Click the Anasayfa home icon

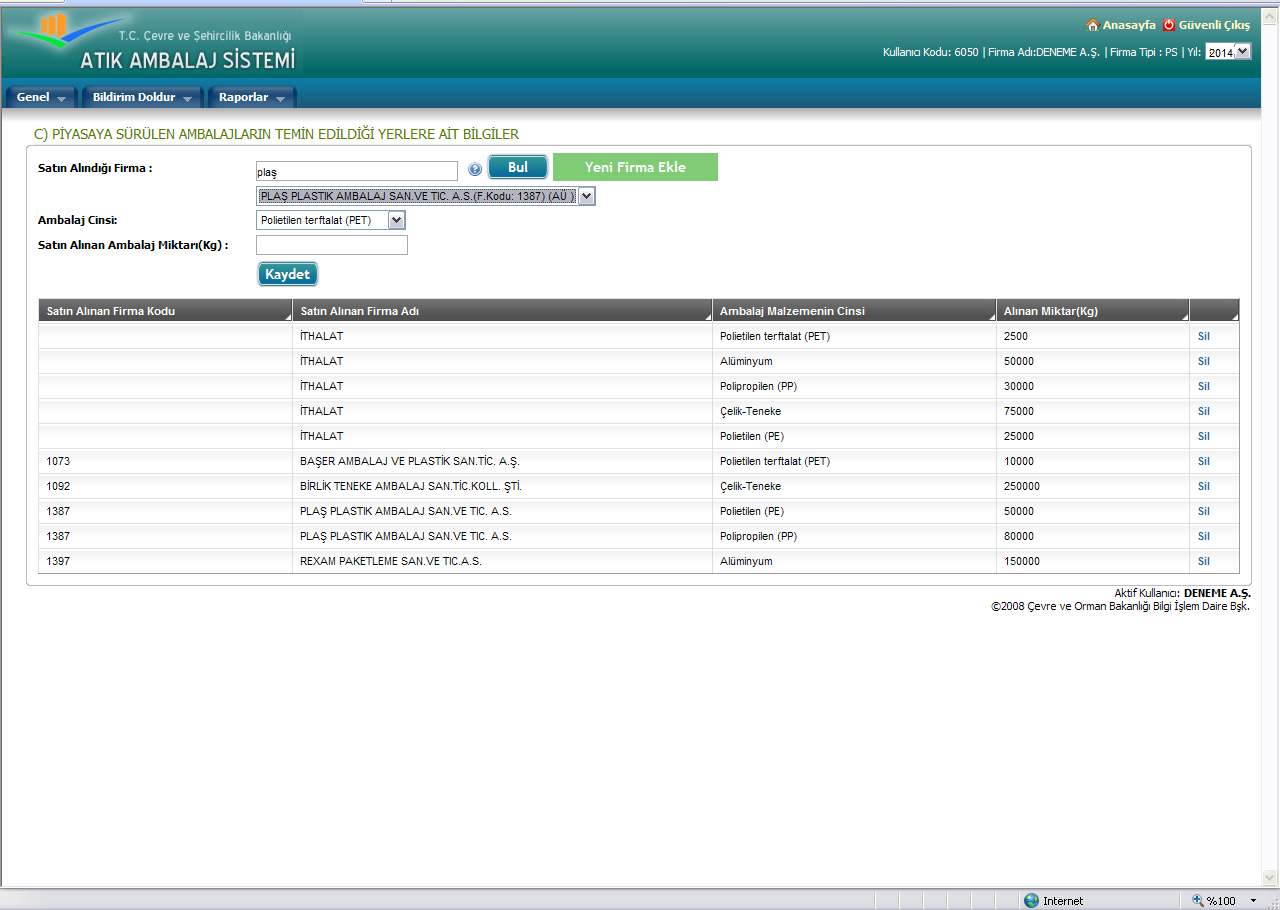tap(1092, 25)
